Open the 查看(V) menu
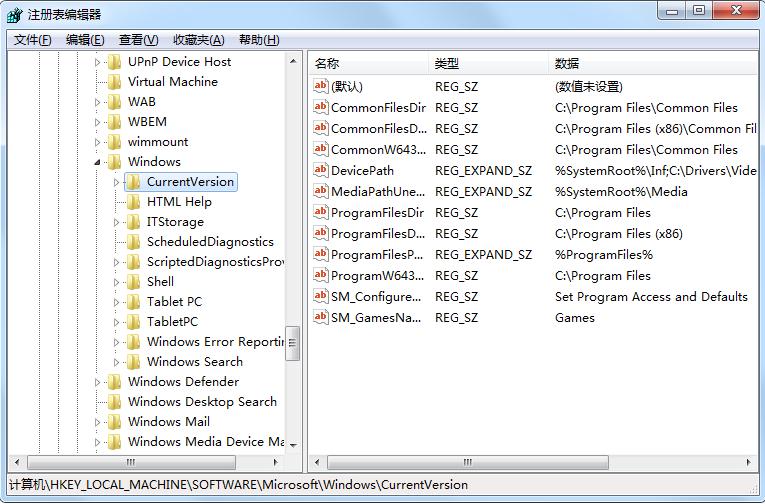The image size is (765, 504). coord(139,40)
